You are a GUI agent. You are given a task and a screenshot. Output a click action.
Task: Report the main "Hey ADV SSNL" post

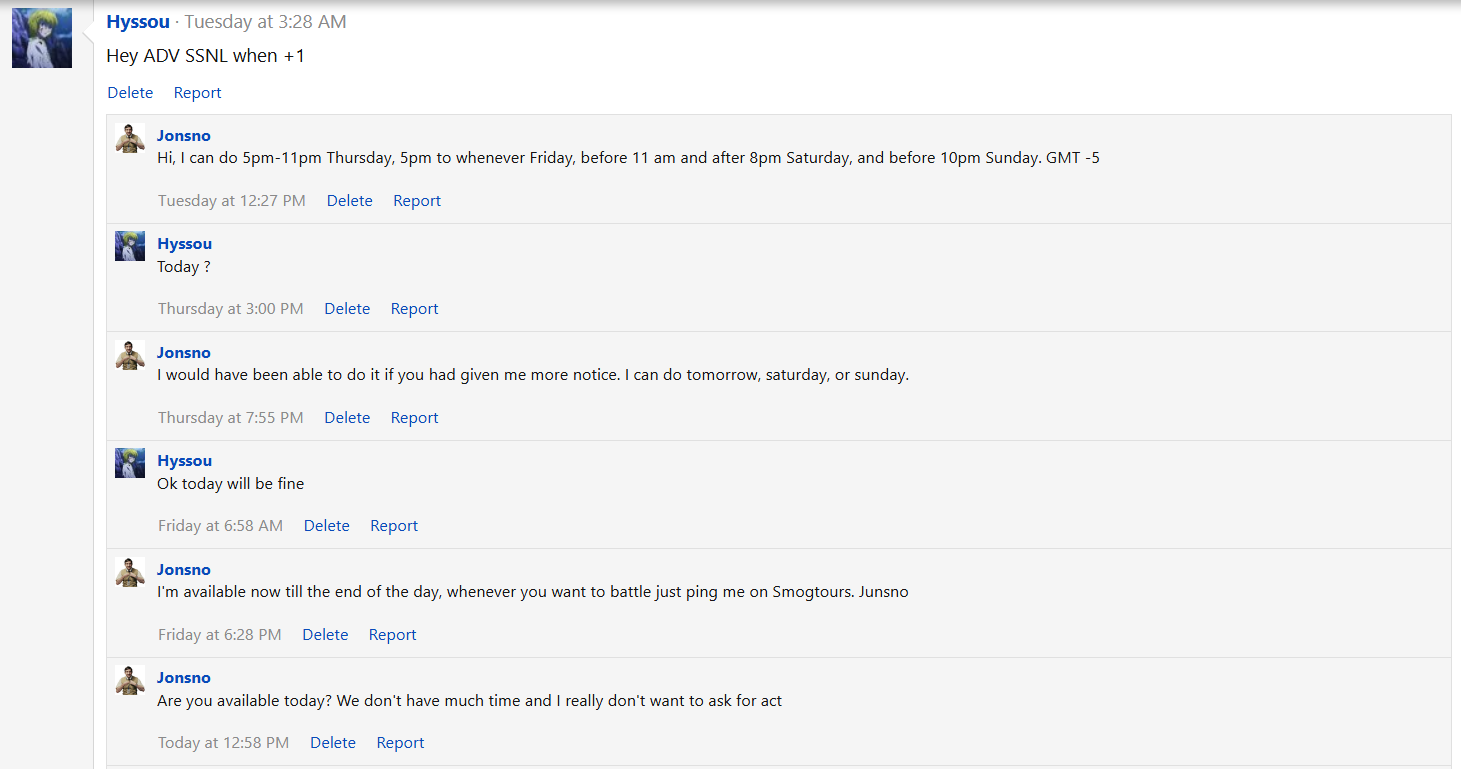tap(197, 93)
